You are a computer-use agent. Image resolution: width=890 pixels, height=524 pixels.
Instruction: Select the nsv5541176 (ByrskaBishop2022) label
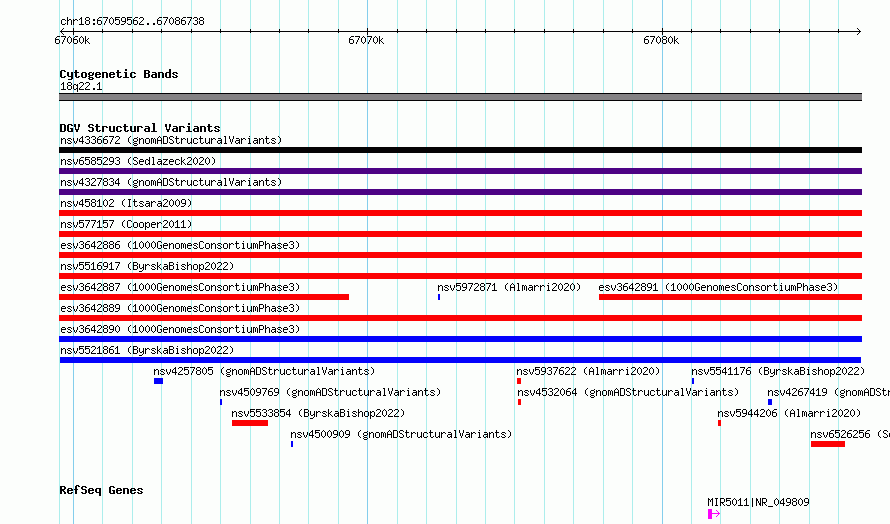[x=778, y=371]
